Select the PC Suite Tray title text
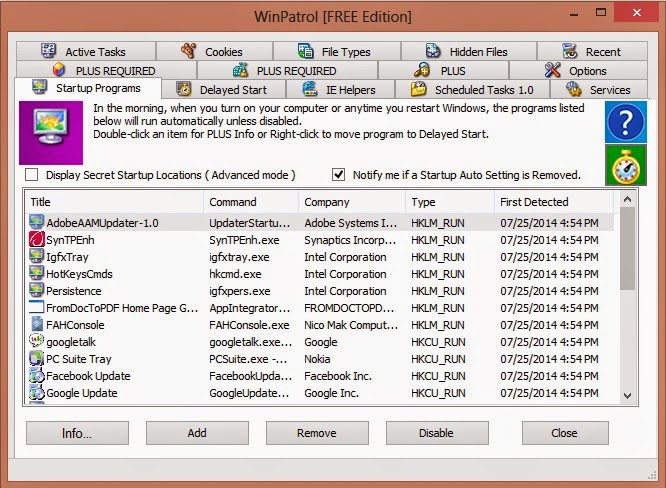This screenshot has height=488, width=666. pyautogui.click(x=79, y=359)
